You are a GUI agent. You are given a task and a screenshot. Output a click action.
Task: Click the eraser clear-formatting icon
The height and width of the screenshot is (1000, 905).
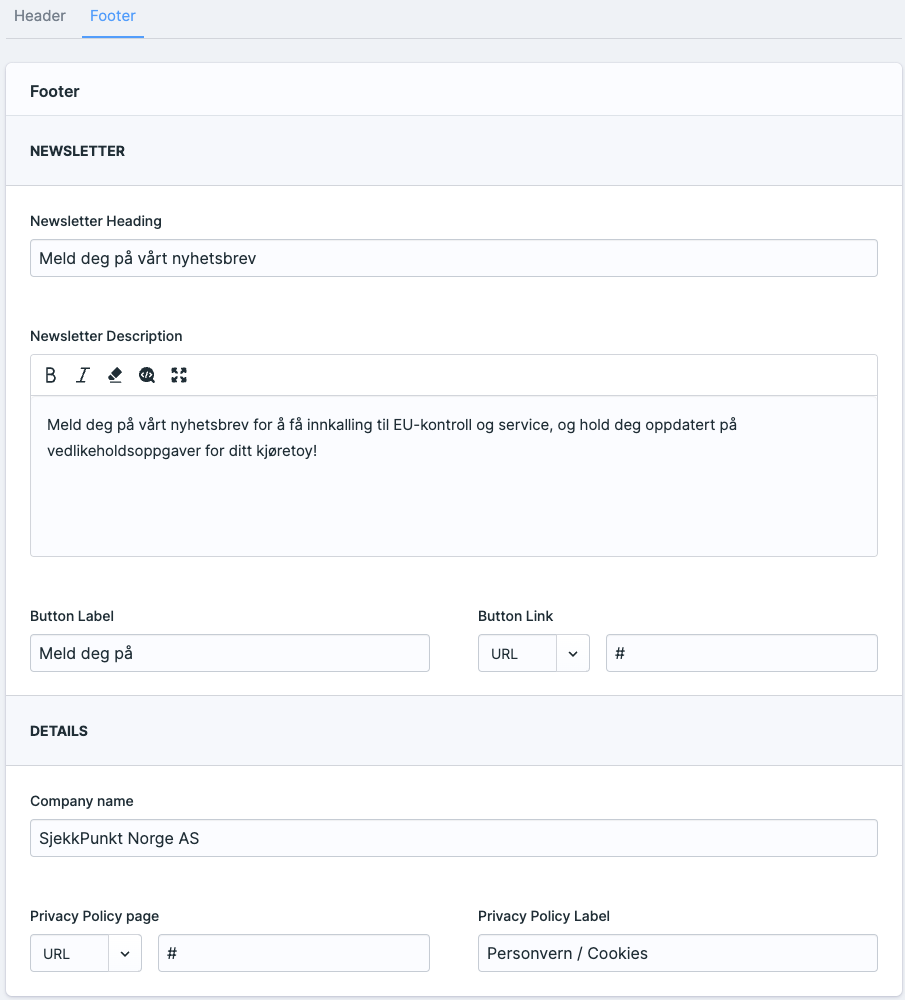(x=115, y=375)
